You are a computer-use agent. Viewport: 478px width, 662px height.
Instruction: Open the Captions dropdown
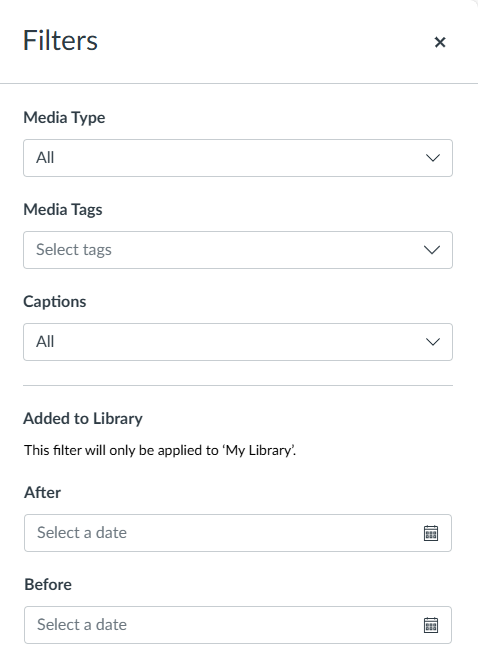click(238, 342)
